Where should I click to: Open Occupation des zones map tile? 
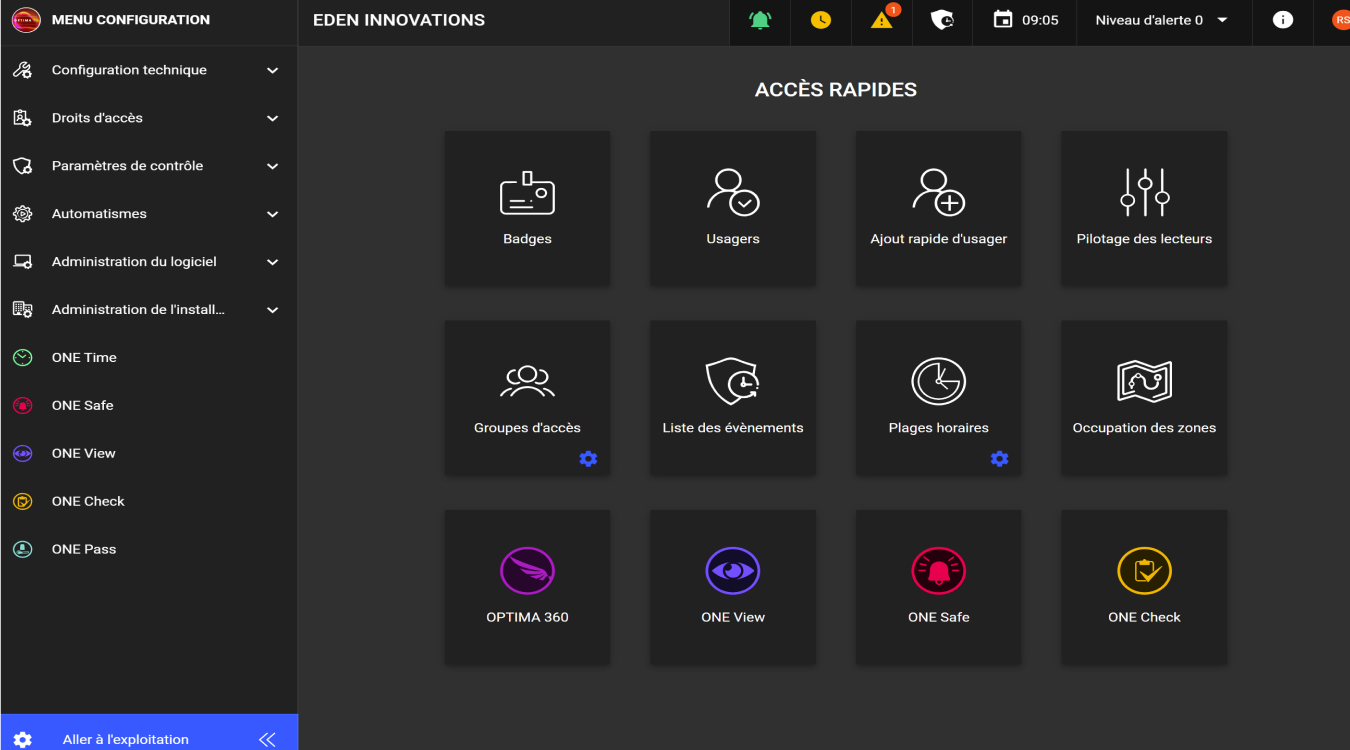click(1144, 397)
